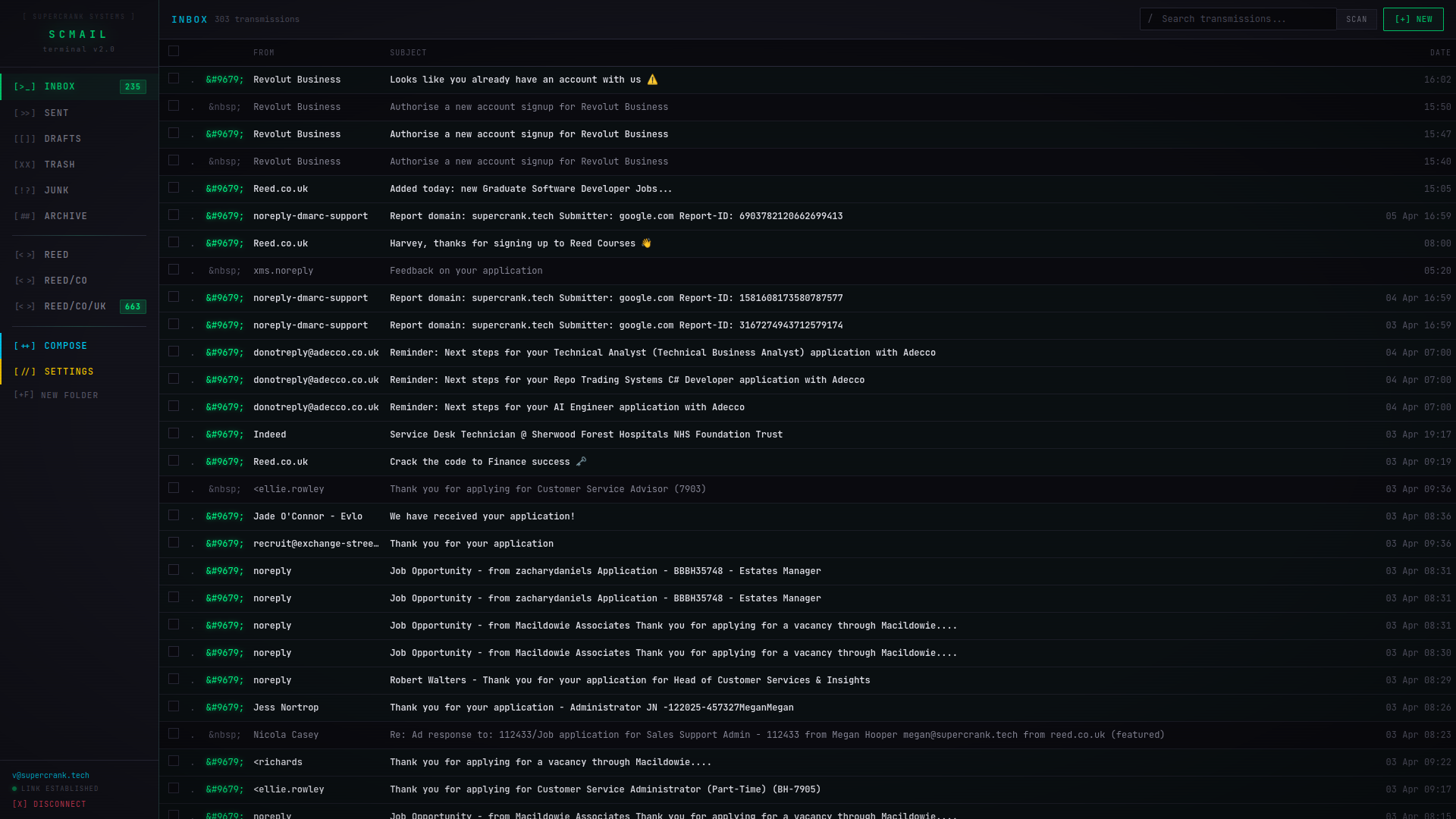Click the [##] archive bracket icon

(x=25, y=216)
